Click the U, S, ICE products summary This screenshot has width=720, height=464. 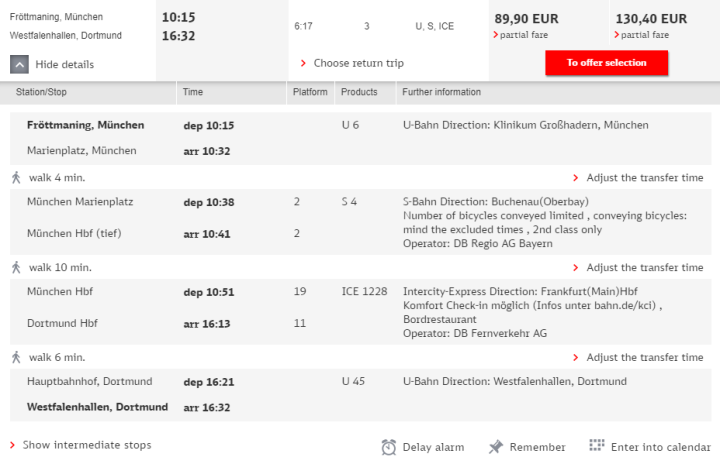click(434, 26)
